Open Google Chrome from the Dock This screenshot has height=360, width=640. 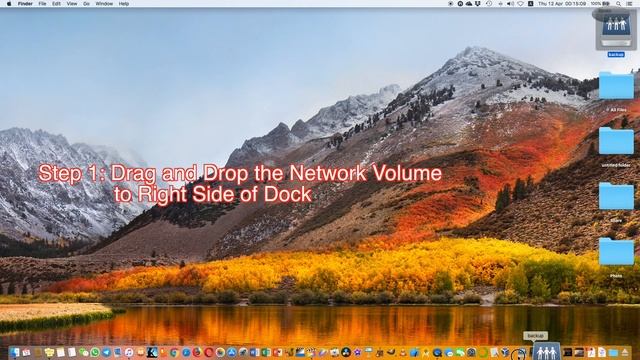[174, 352]
